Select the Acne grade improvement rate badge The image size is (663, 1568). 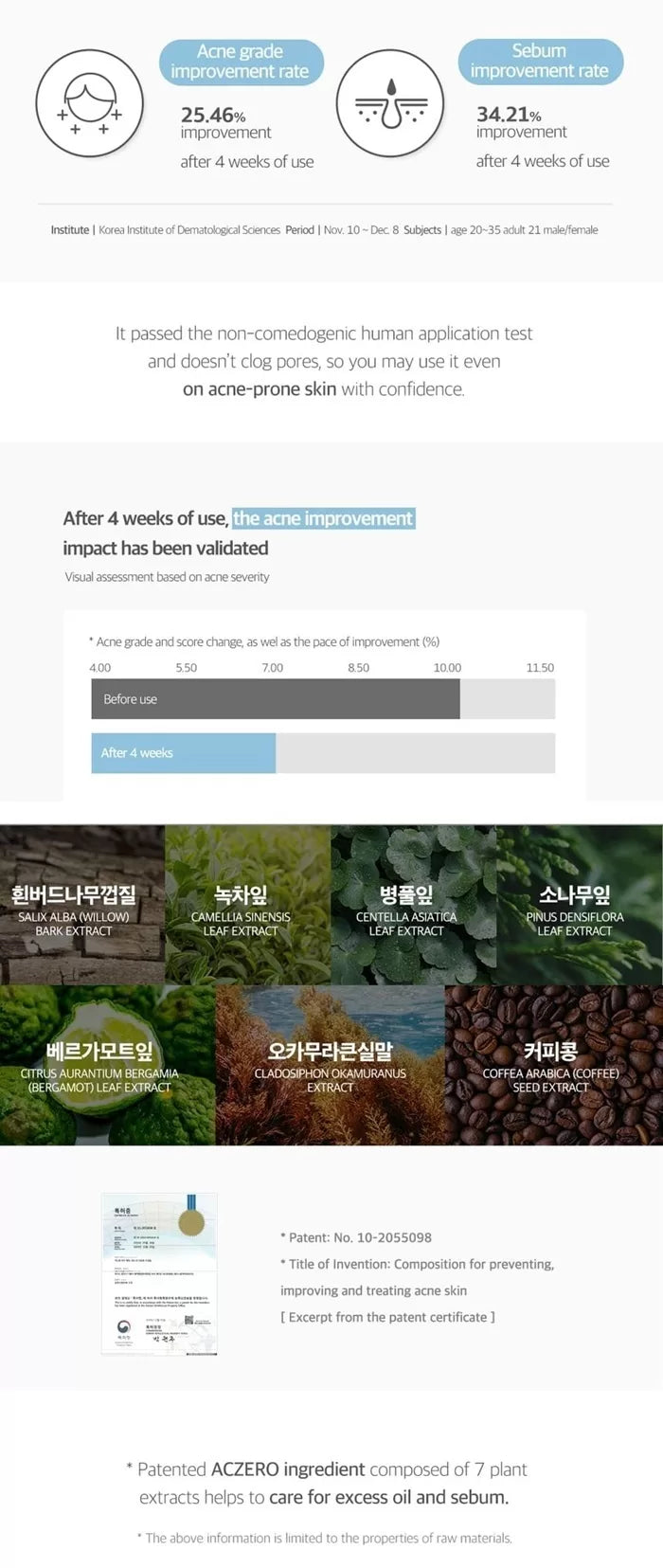click(241, 62)
